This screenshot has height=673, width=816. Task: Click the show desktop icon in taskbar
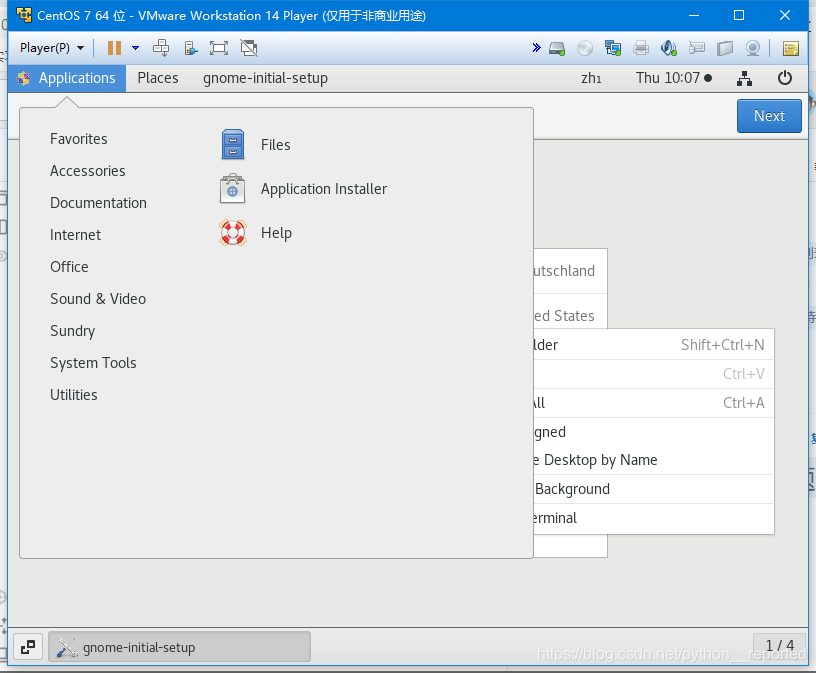[28, 647]
